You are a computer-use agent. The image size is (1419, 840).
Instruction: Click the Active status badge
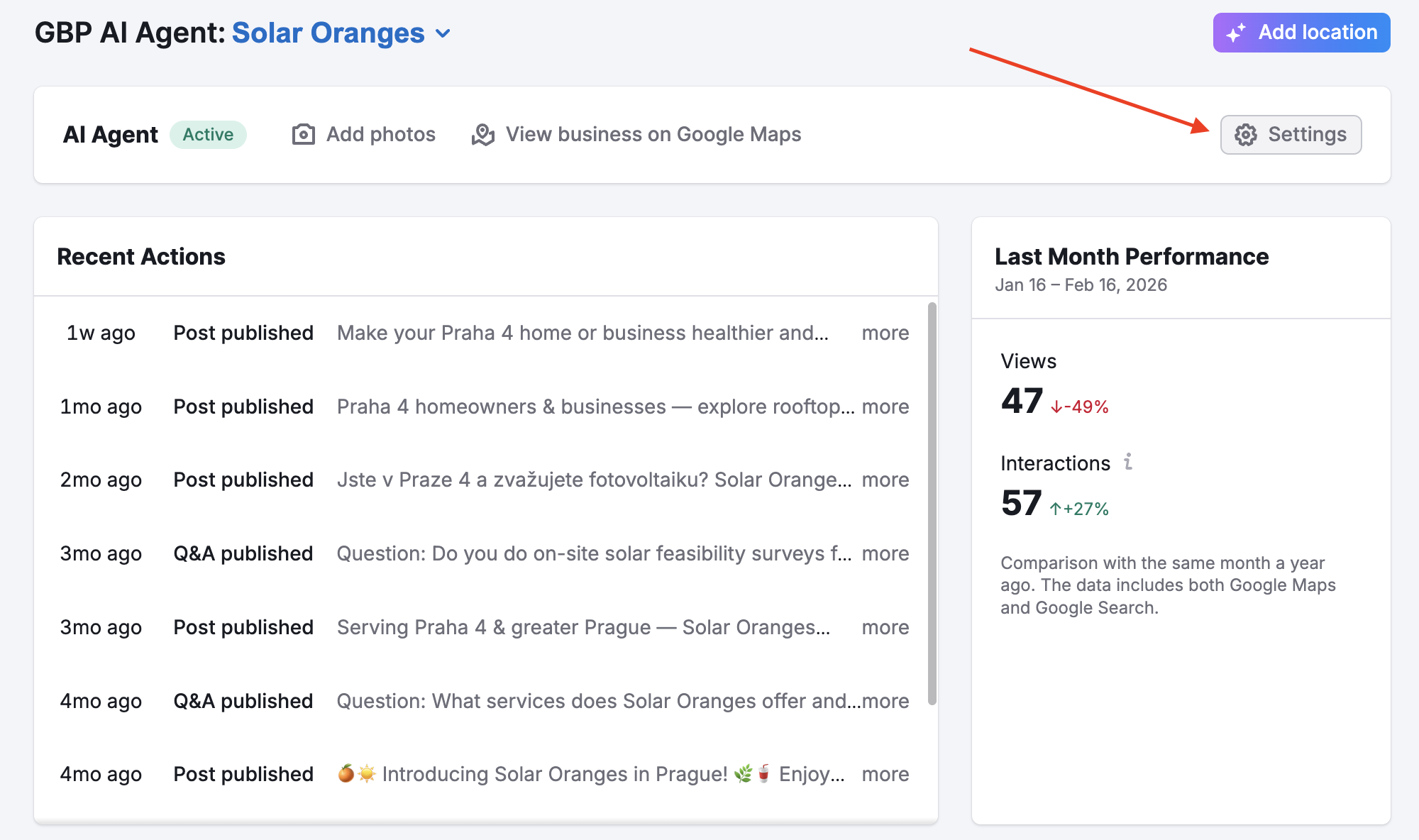(208, 134)
